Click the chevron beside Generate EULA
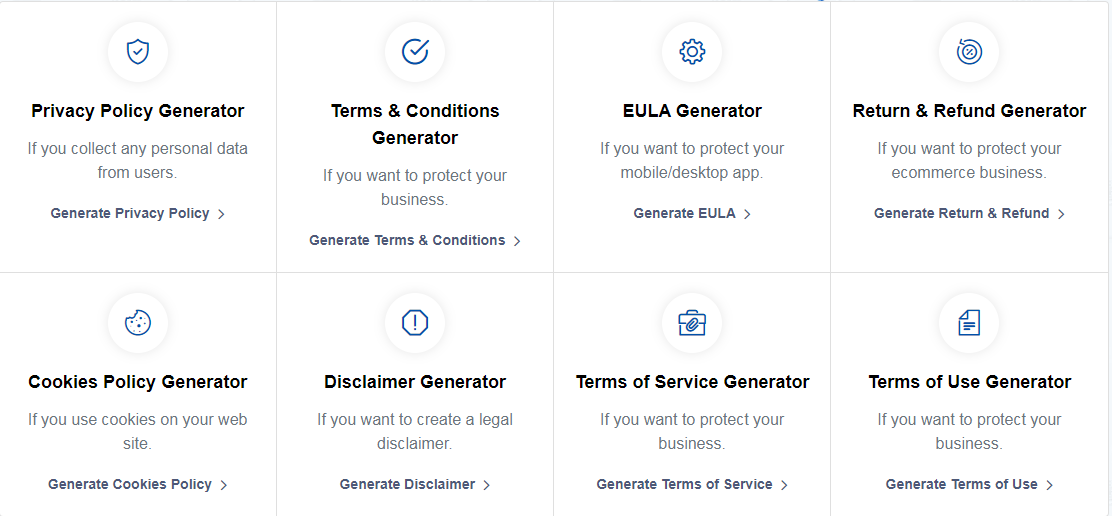 pos(747,214)
